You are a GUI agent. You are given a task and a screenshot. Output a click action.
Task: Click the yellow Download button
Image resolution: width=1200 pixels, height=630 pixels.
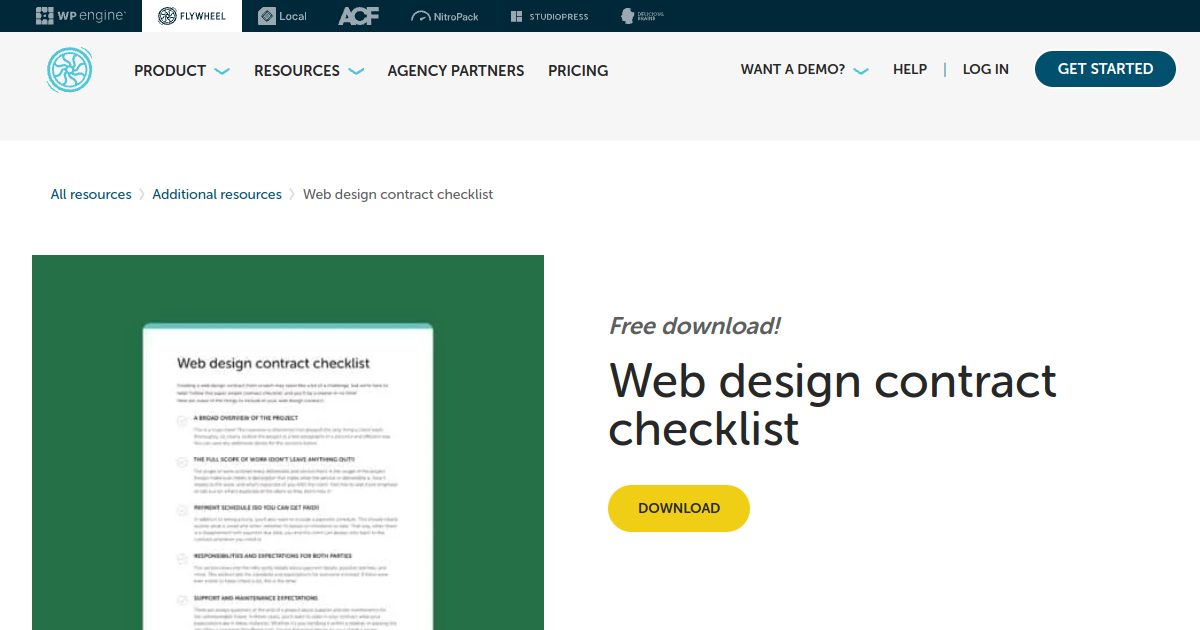[x=679, y=508]
